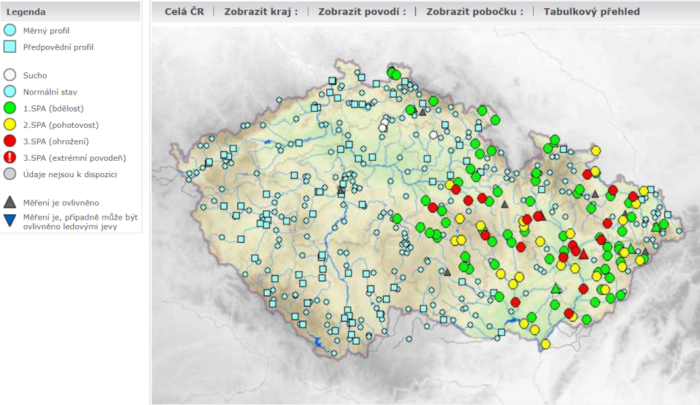Click the gray Údaje nejsou k dispozici circle
This screenshot has height=405, width=700.
(10, 174)
